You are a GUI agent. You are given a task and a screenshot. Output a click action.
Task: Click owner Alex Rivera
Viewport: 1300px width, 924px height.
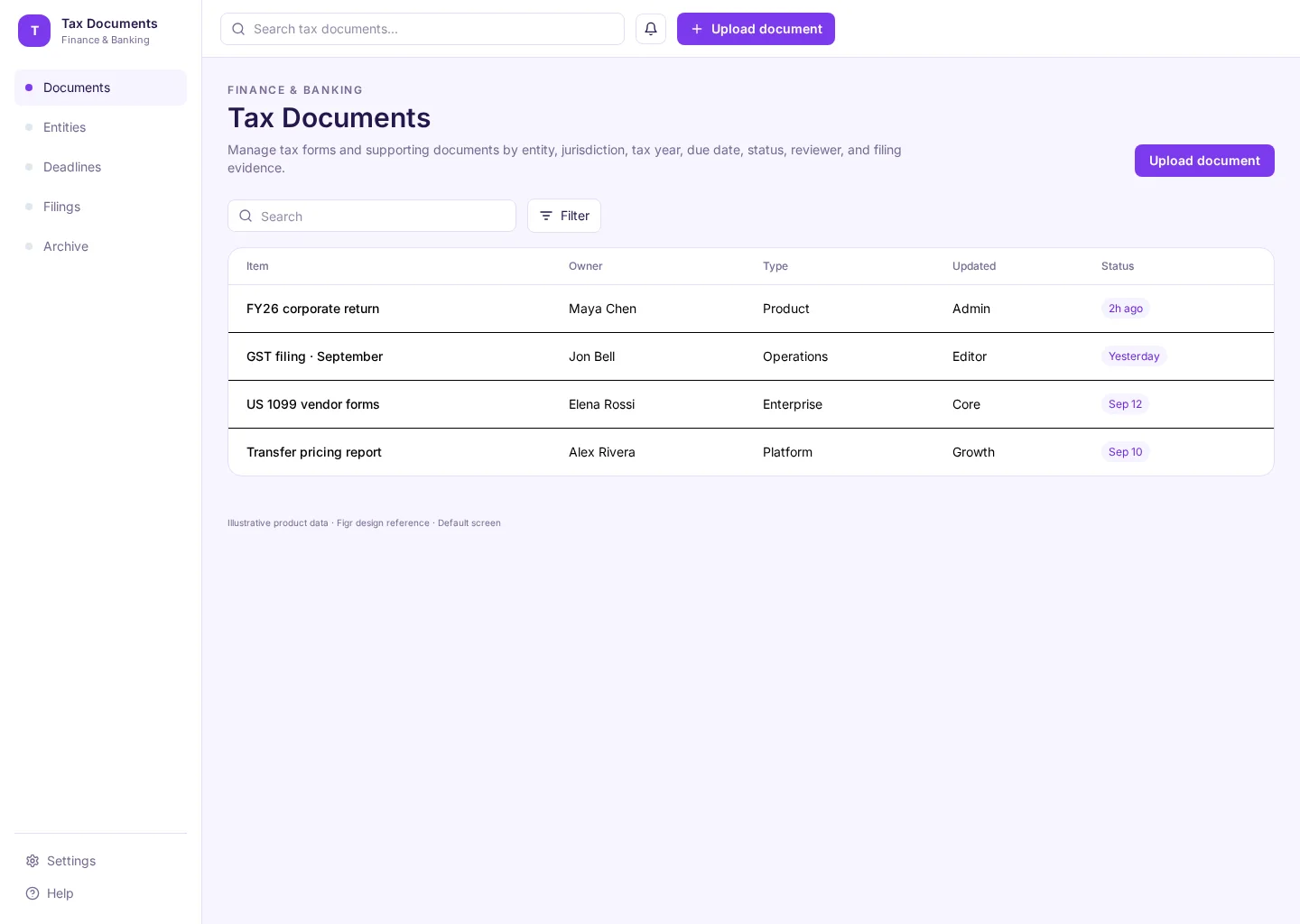click(601, 452)
